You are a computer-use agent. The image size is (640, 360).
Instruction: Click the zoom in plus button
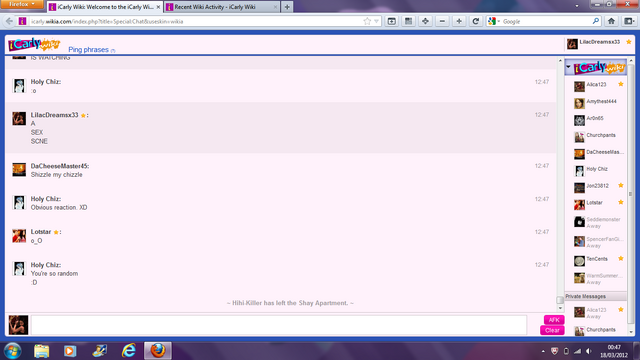click(459, 21)
